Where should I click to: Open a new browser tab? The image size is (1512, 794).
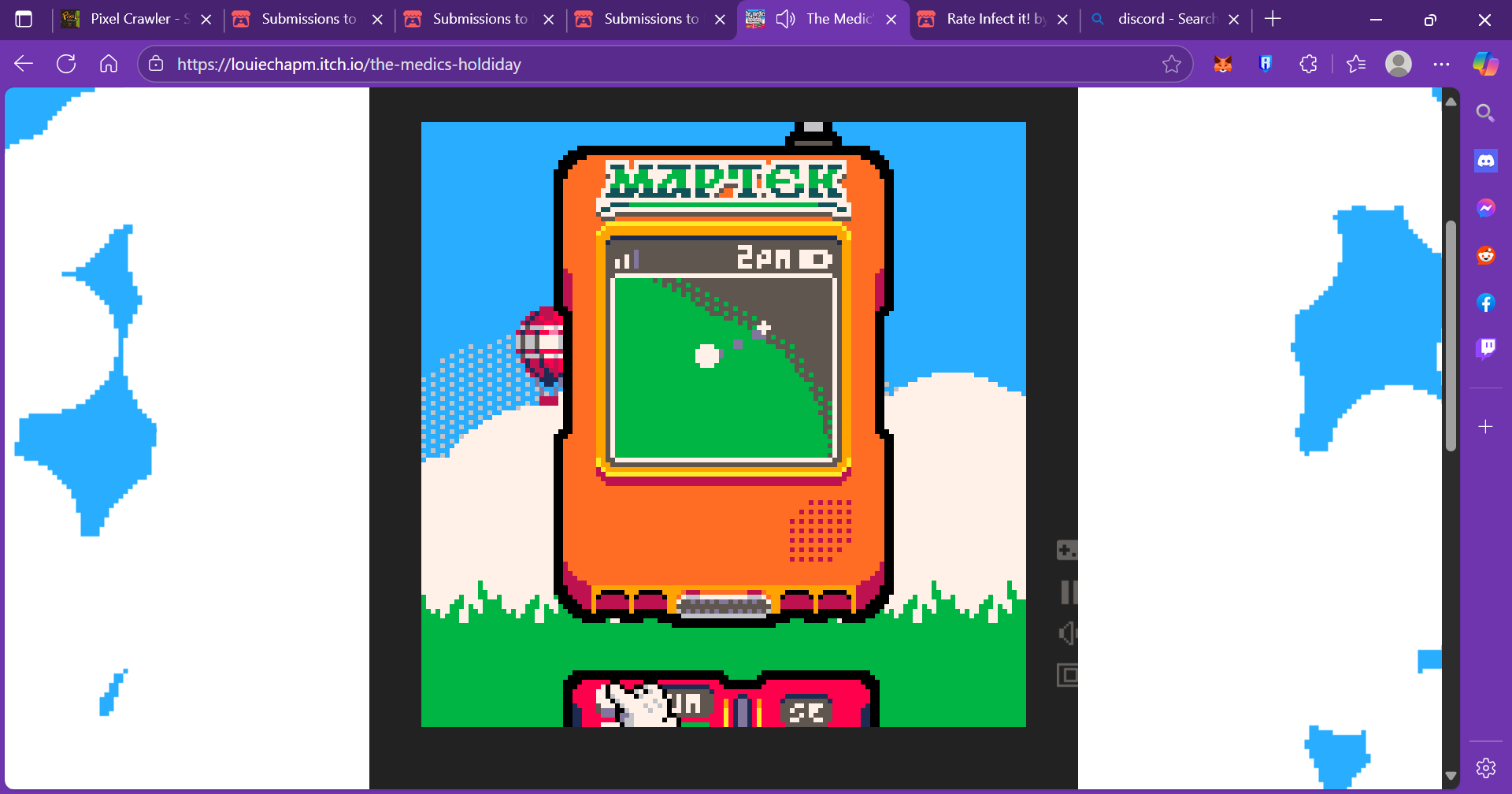(1273, 19)
